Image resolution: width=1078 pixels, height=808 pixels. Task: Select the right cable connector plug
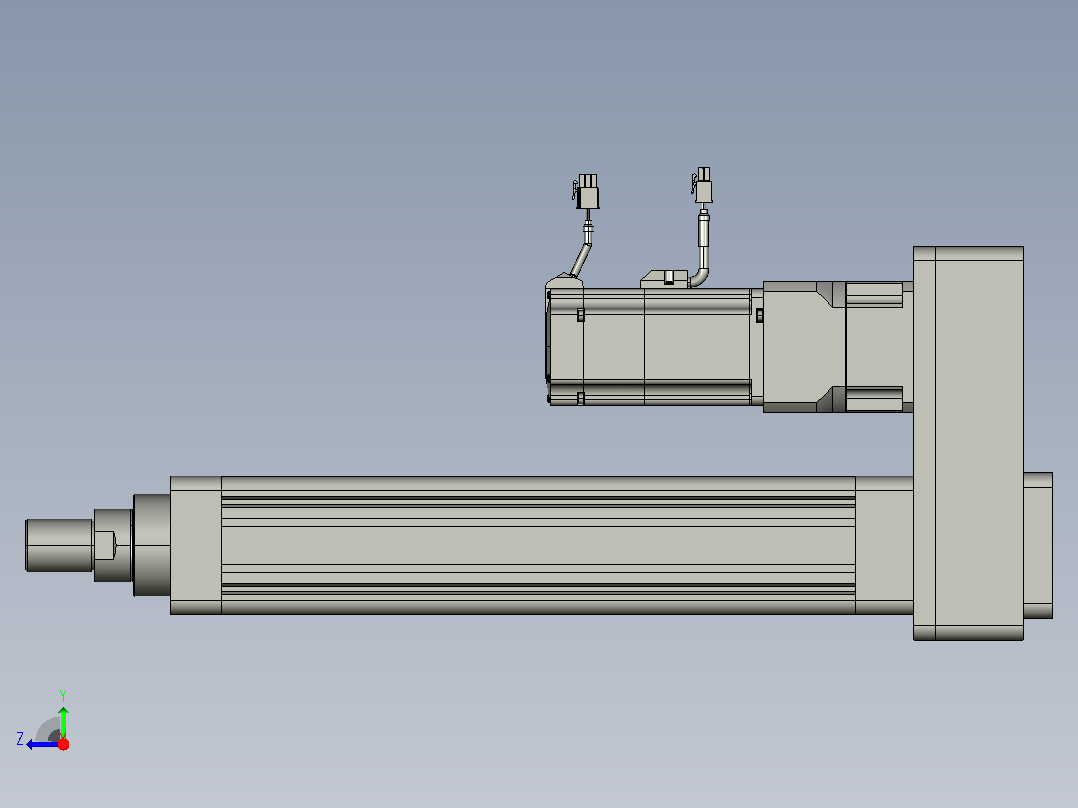tap(703, 185)
